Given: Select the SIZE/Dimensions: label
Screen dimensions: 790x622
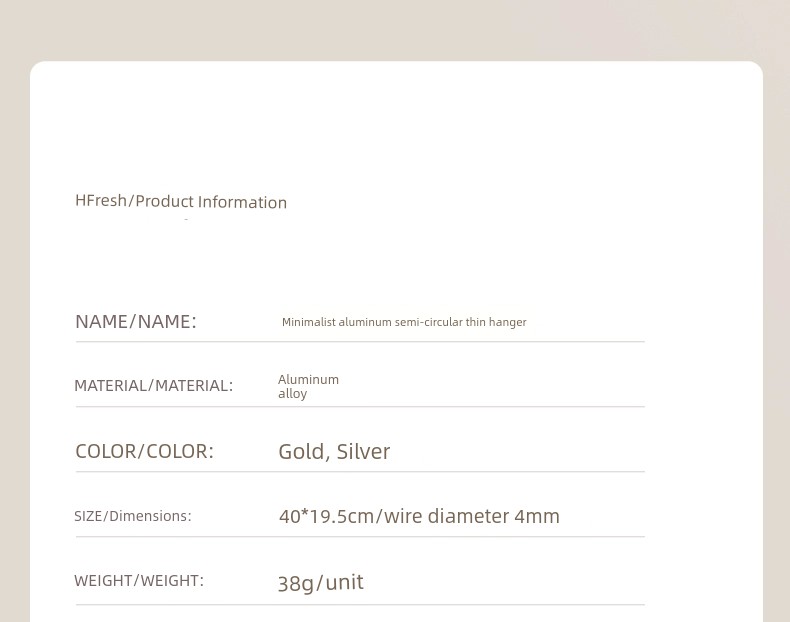Looking at the screenshot, I should pyautogui.click(x=133, y=516).
